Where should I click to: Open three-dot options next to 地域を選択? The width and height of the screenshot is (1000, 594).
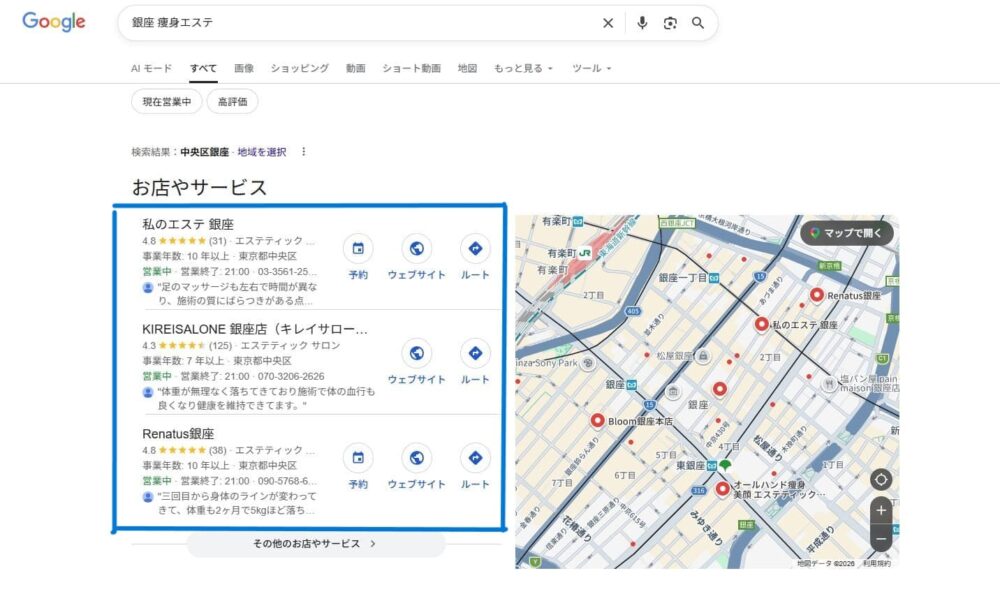[x=304, y=152]
